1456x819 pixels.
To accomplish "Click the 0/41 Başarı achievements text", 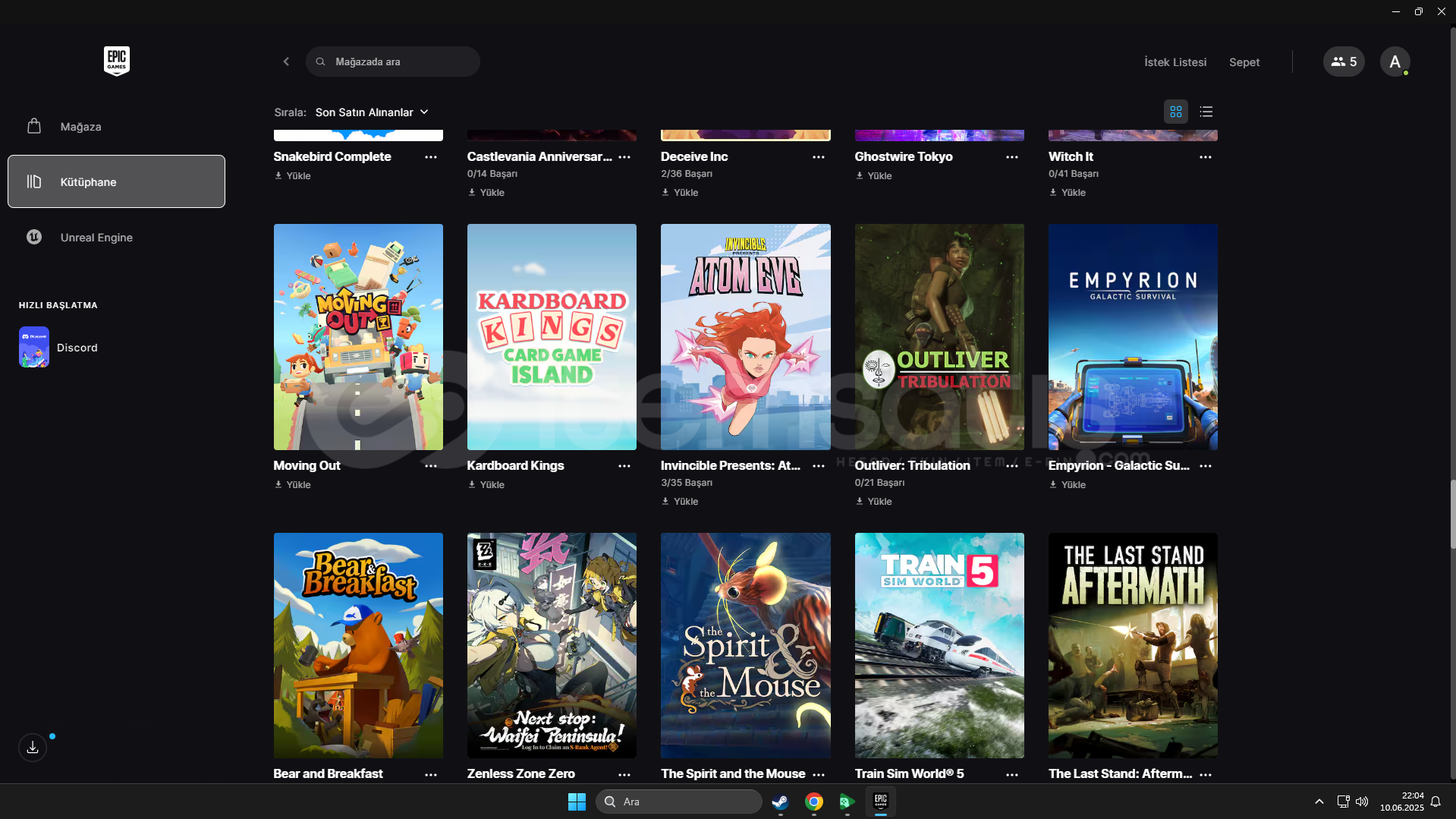I will click(x=1074, y=174).
